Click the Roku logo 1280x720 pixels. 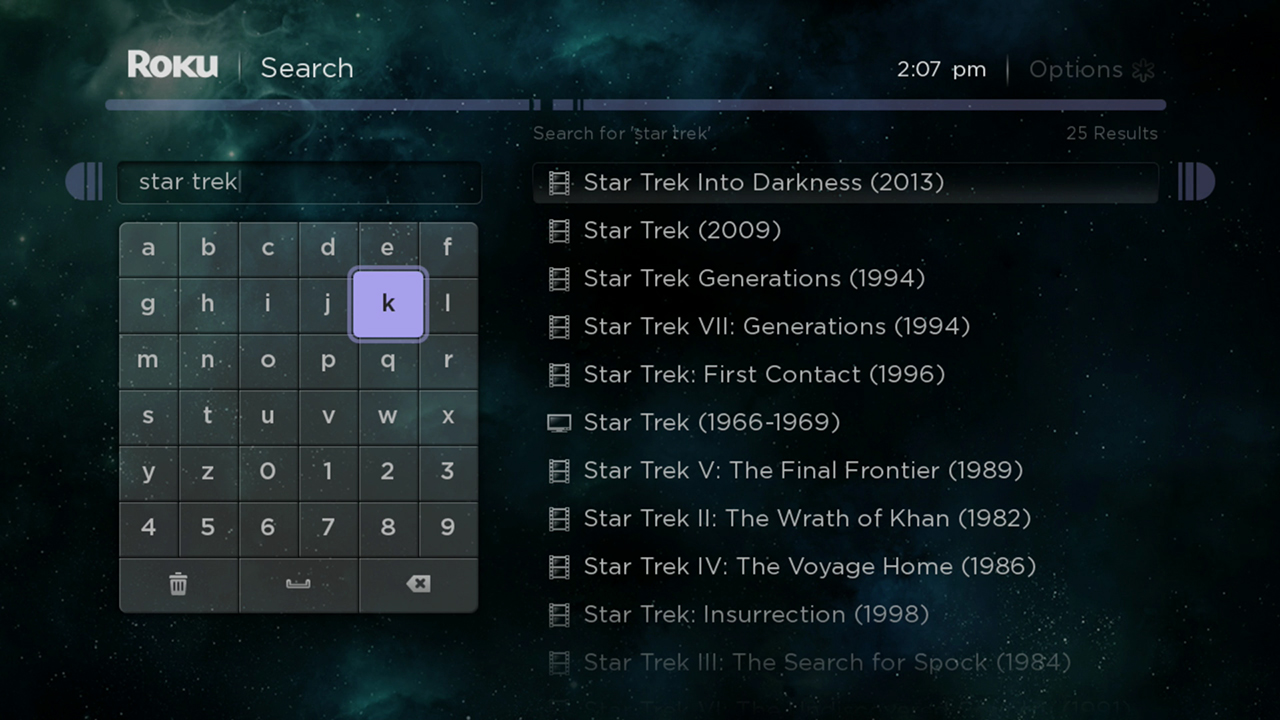[172, 64]
